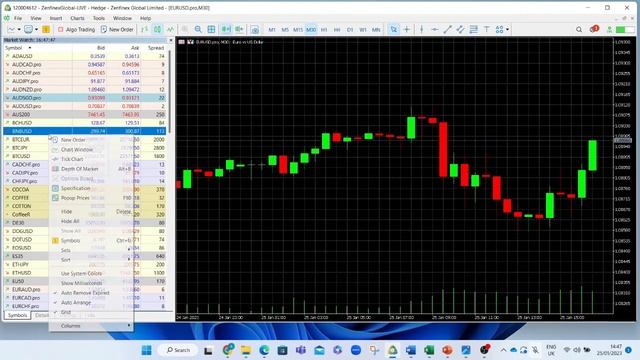The image size is (640, 360).
Task: Open the chart type icon in toolbar
Action: tap(11, 29)
